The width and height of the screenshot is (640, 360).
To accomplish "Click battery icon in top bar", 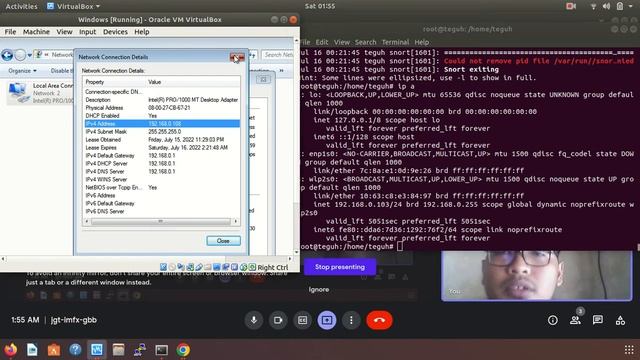I will tap(620, 6).
